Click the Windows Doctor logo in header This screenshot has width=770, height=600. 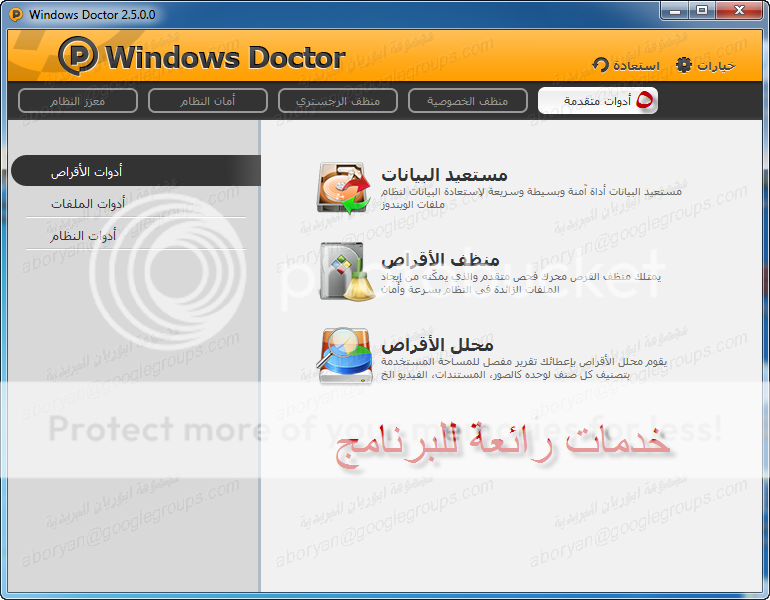(x=78, y=56)
